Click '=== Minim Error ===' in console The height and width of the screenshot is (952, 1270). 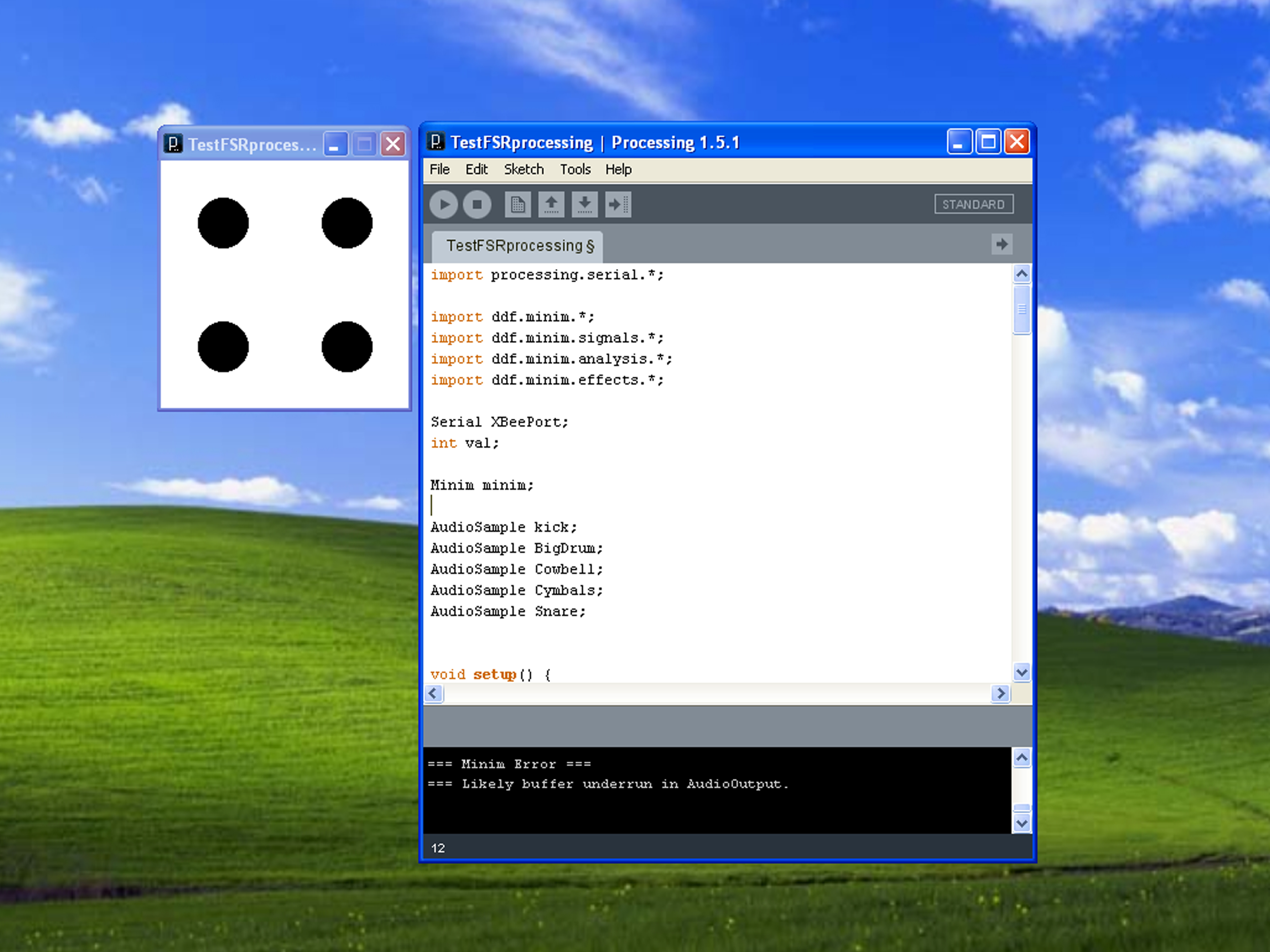[509, 764]
